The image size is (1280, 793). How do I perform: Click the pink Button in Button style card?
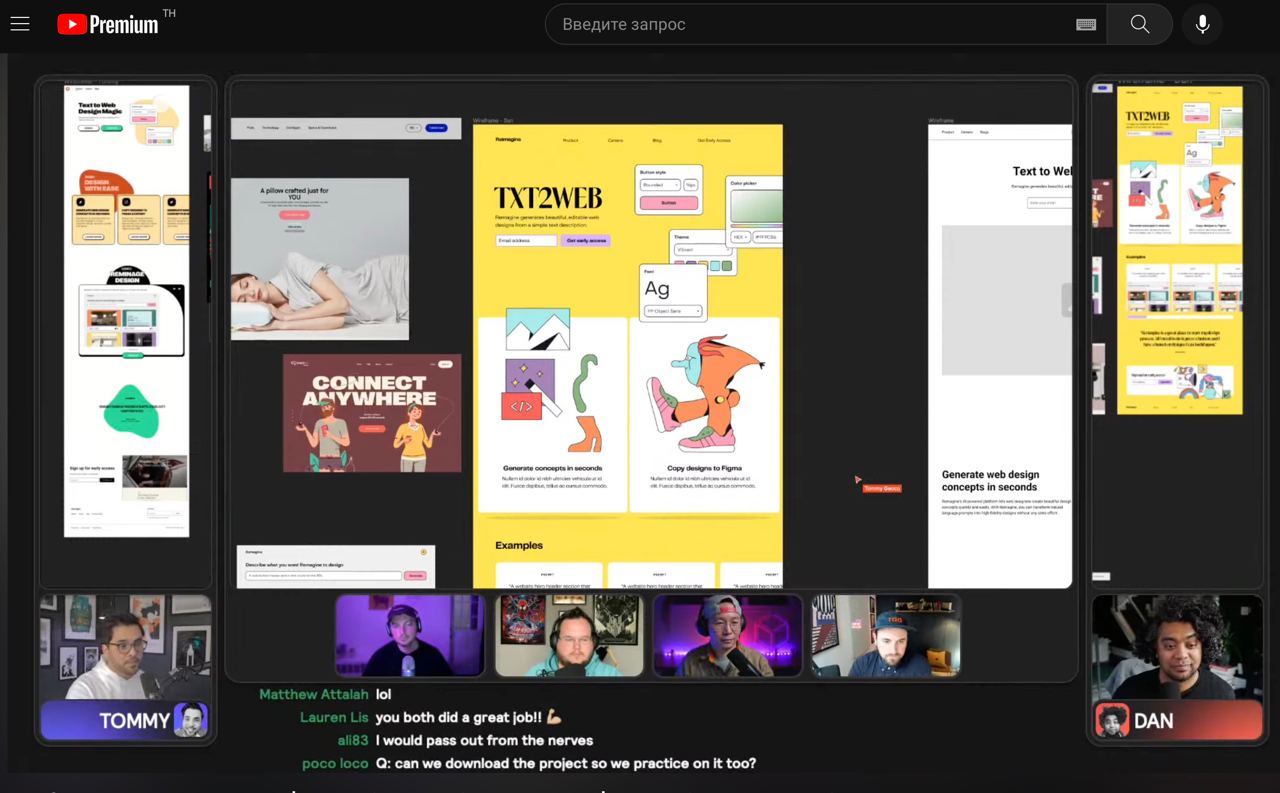pyautogui.click(x=668, y=203)
